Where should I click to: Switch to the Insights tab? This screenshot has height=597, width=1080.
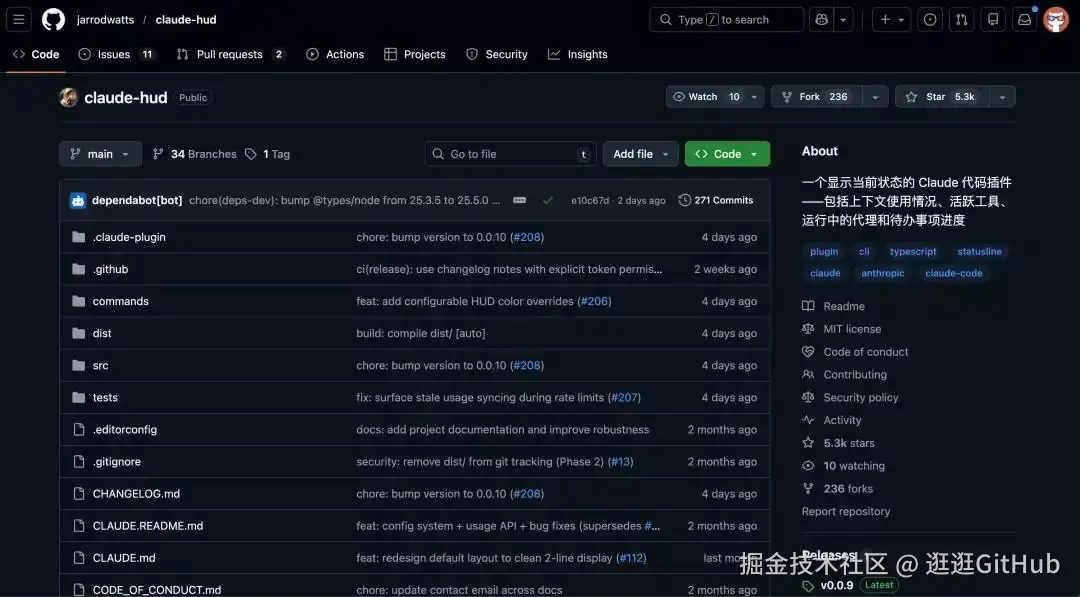point(578,54)
